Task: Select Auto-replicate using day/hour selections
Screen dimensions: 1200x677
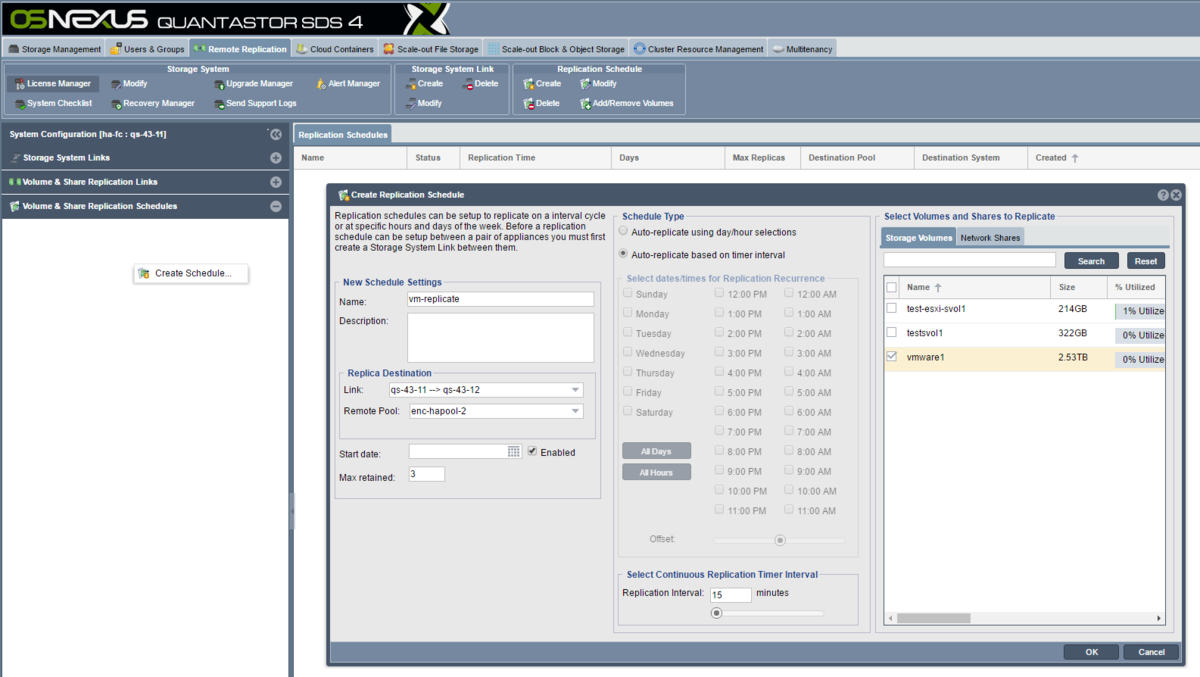Action: coord(625,233)
